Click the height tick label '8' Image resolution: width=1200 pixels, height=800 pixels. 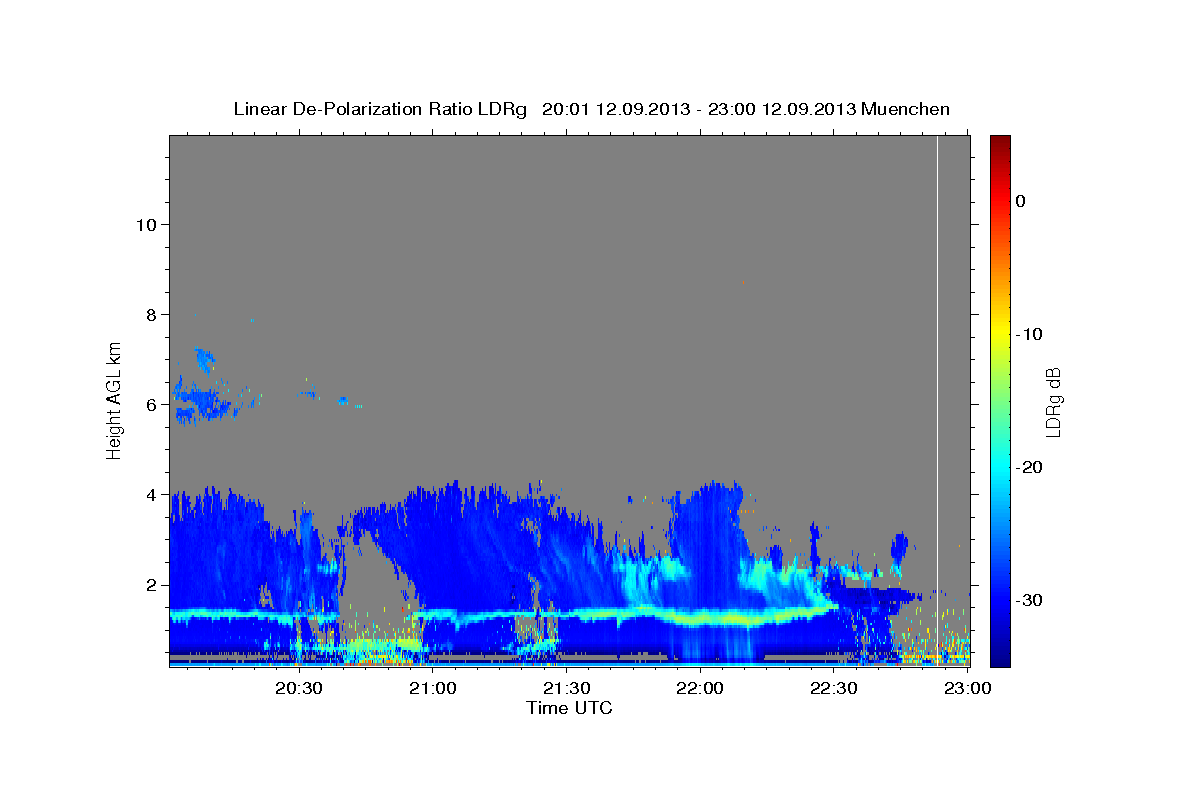coord(151,314)
